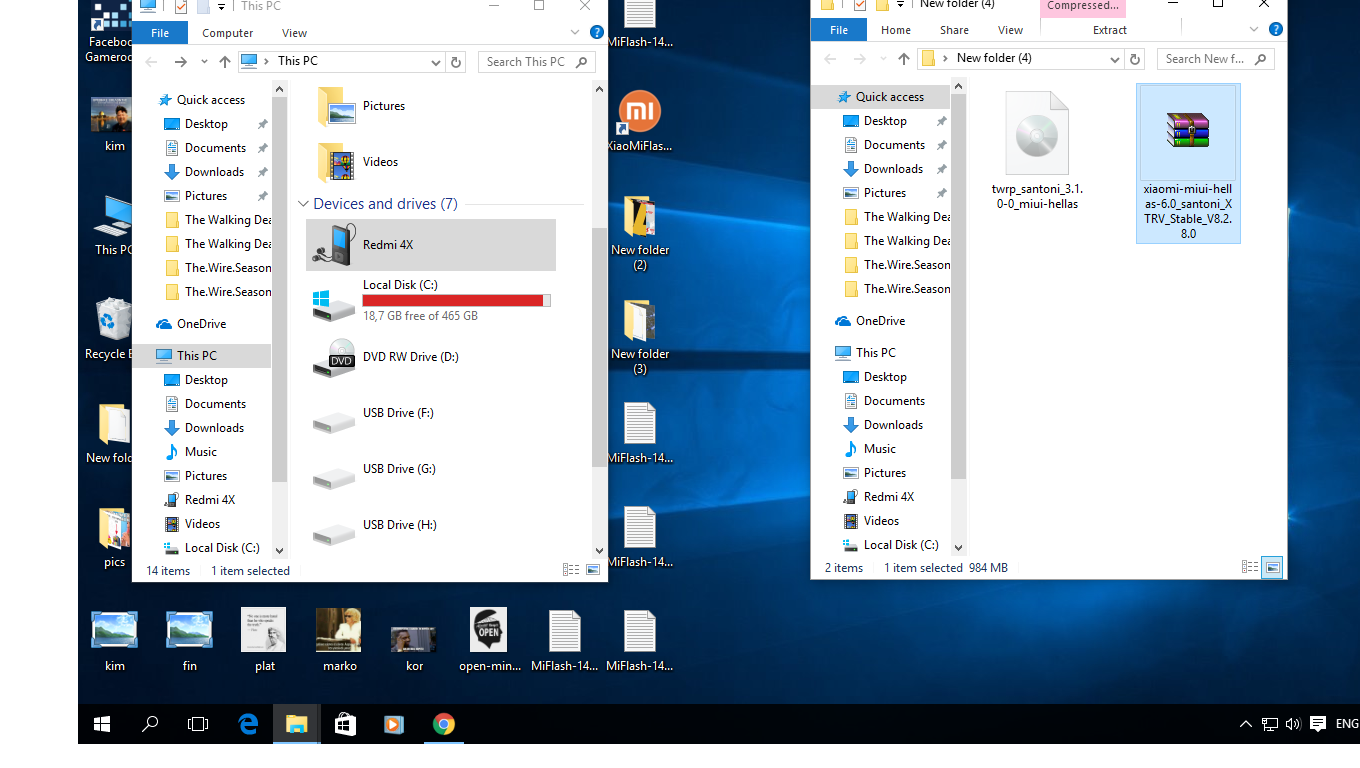The height and width of the screenshot is (768, 1360).
Task: Go up one level in This PC window
Action: pyautogui.click(x=225, y=62)
